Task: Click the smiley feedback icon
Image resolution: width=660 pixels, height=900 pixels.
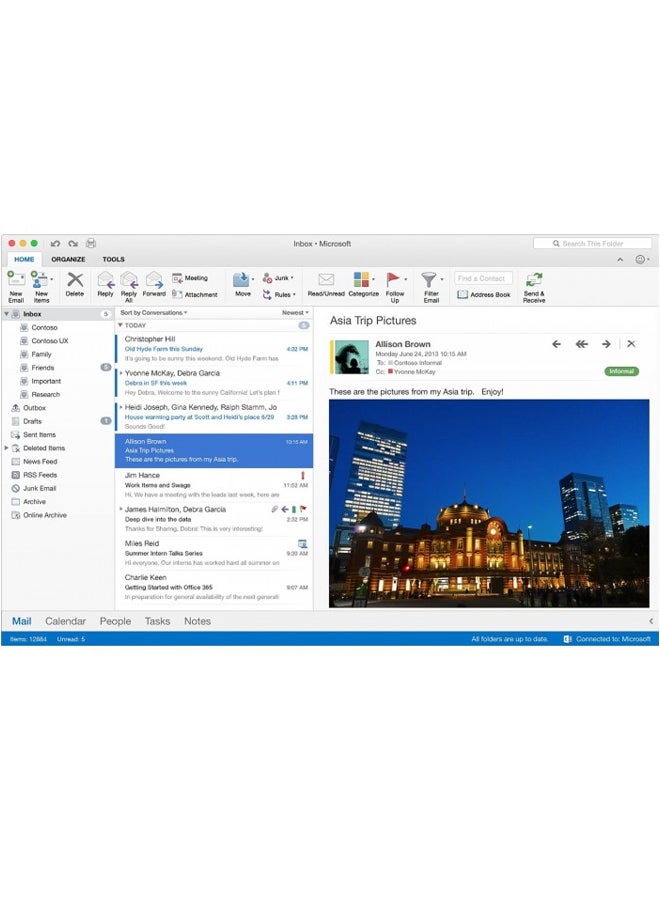Action: 640,259
